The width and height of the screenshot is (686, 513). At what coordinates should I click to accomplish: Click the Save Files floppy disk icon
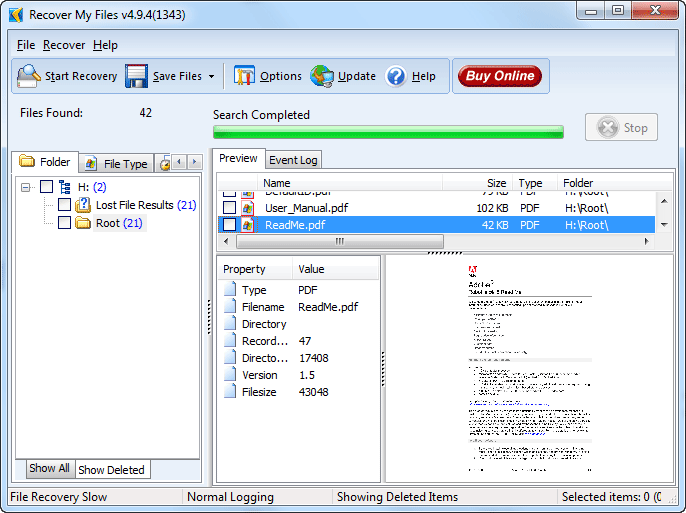136,76
